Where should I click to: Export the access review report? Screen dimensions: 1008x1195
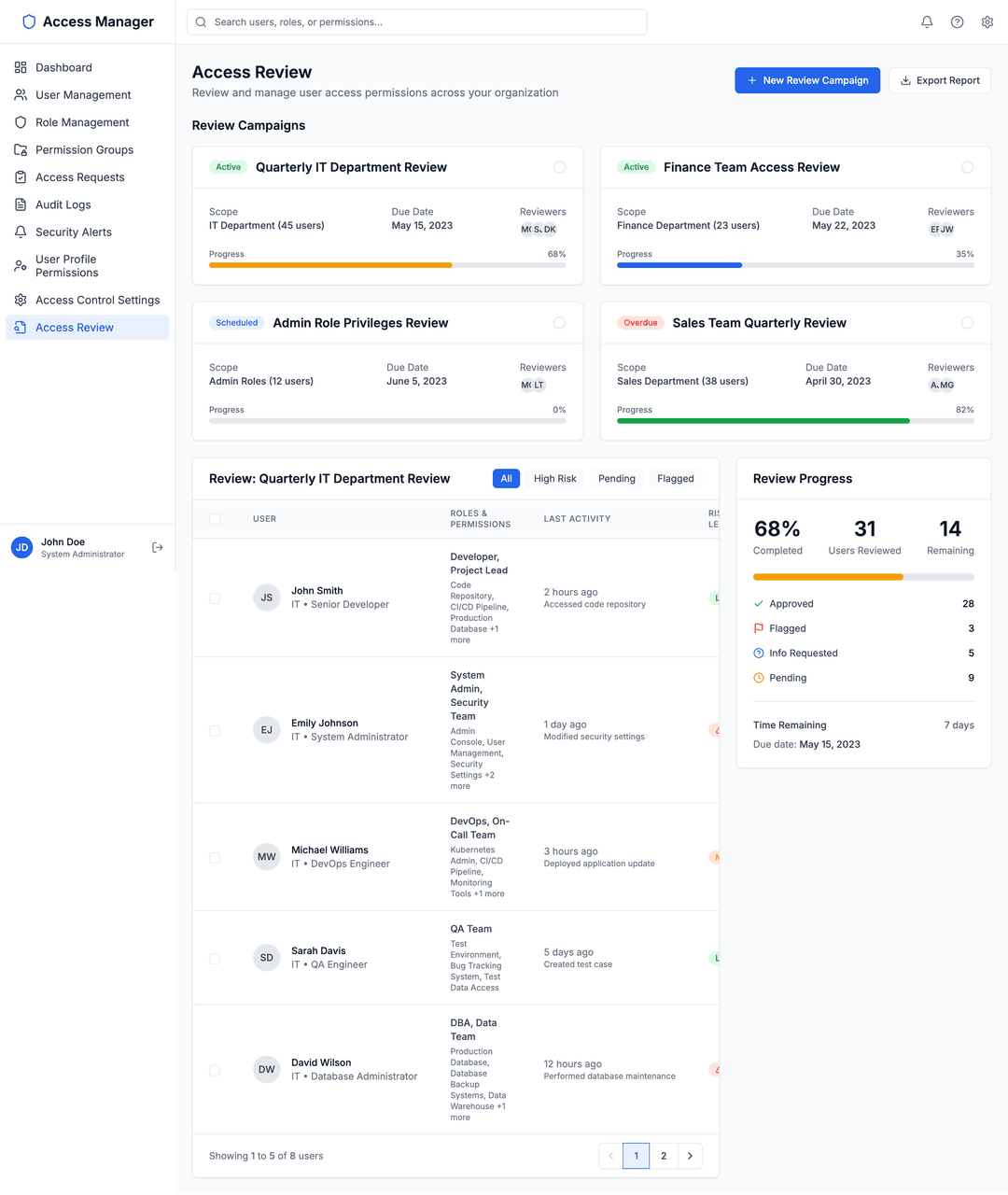(940, 80)
